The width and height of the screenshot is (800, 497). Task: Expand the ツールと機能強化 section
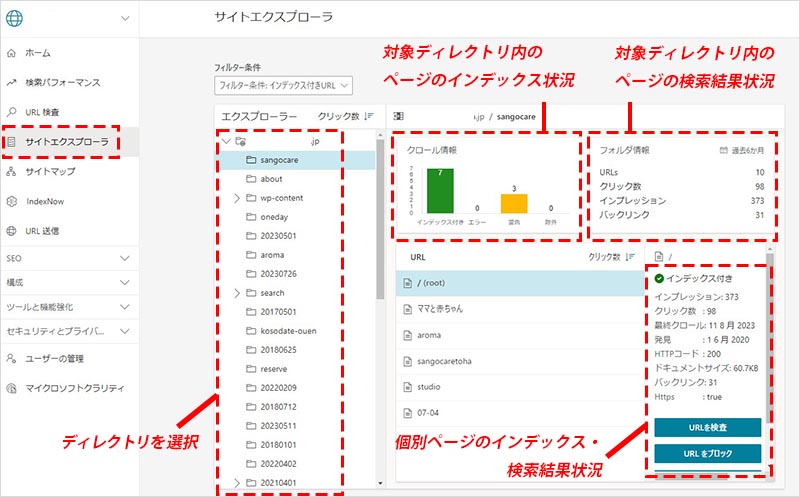(x=125, y=306)
